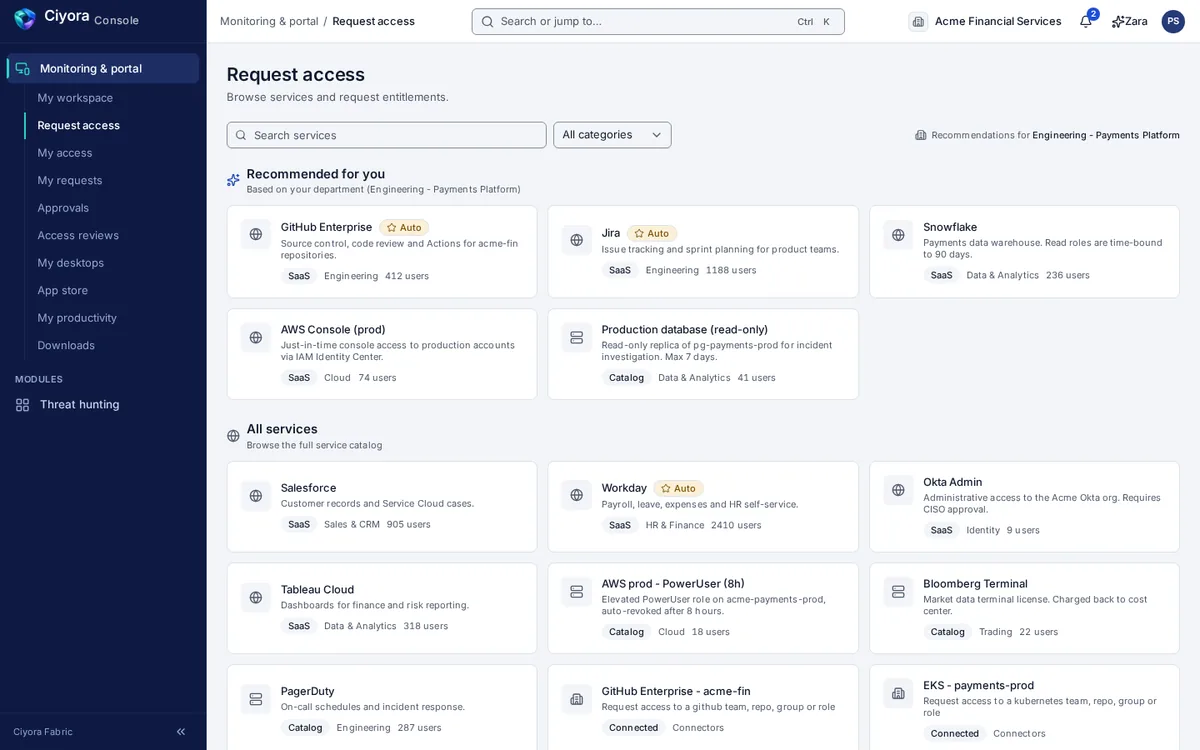Open Access reviews
The width and height of the screenshot is (1200, 750).
[x=78, y=235]
